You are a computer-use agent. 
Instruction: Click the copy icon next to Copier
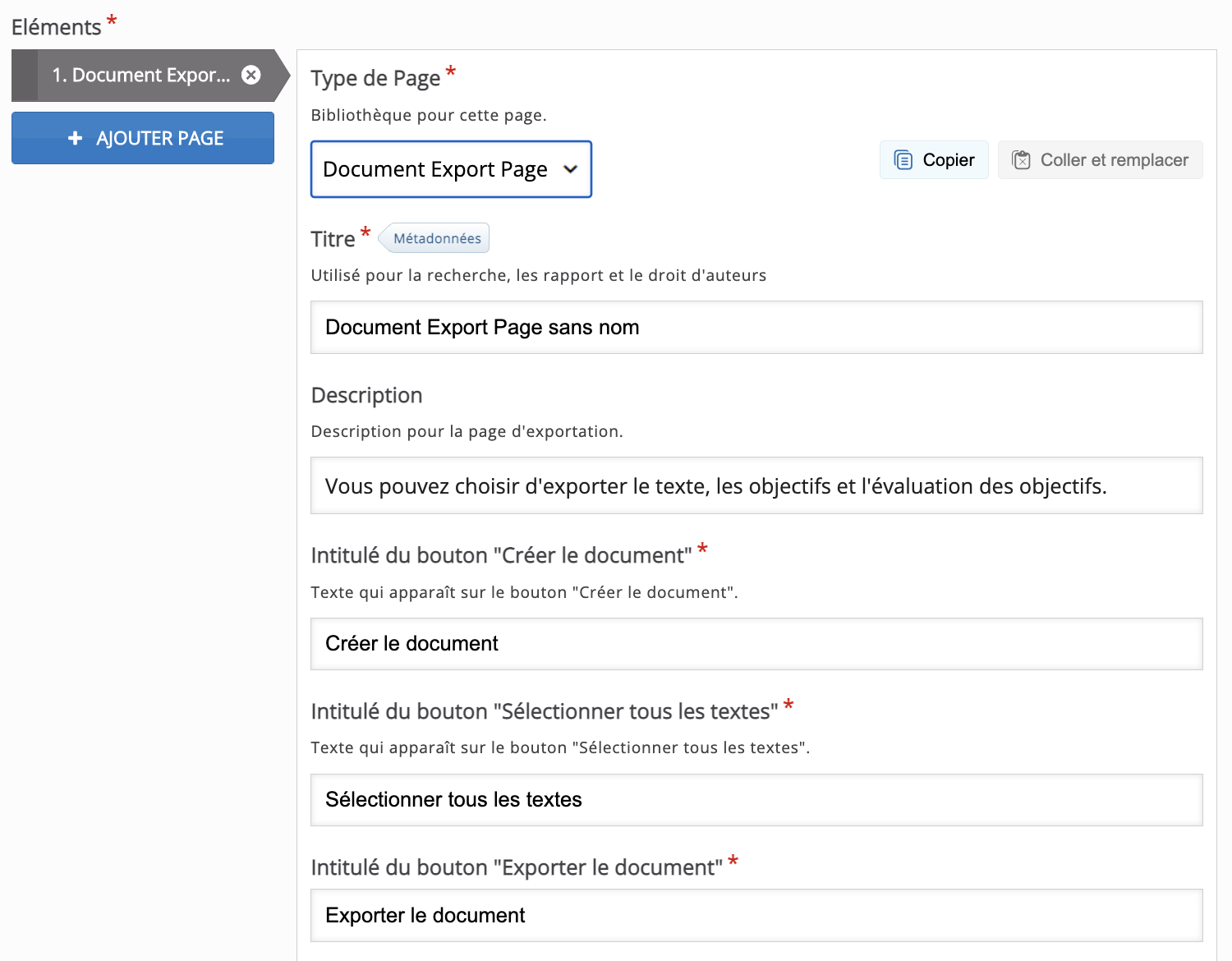(x=903, y=160)
